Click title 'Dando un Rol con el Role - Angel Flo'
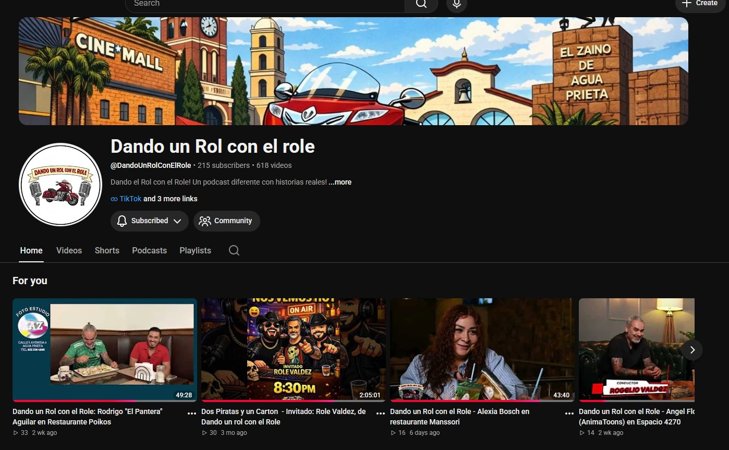729x450 pixels. click(x=636, y=417)
